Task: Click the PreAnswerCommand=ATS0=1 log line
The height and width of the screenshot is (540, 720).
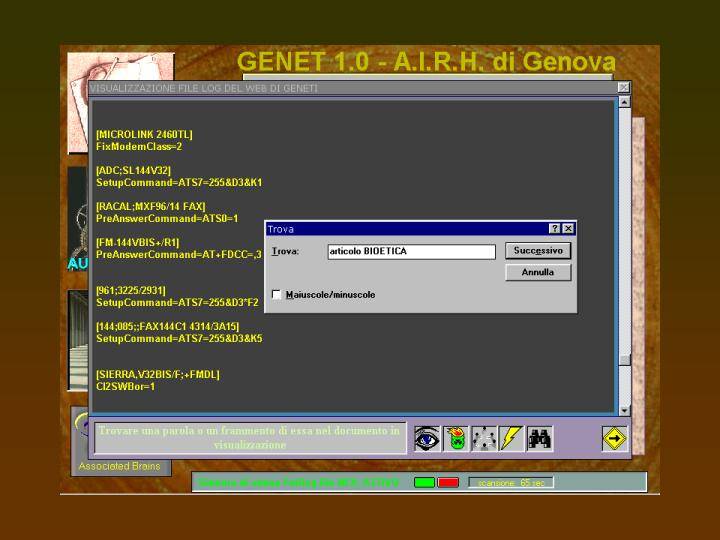Action: (167, 219)
